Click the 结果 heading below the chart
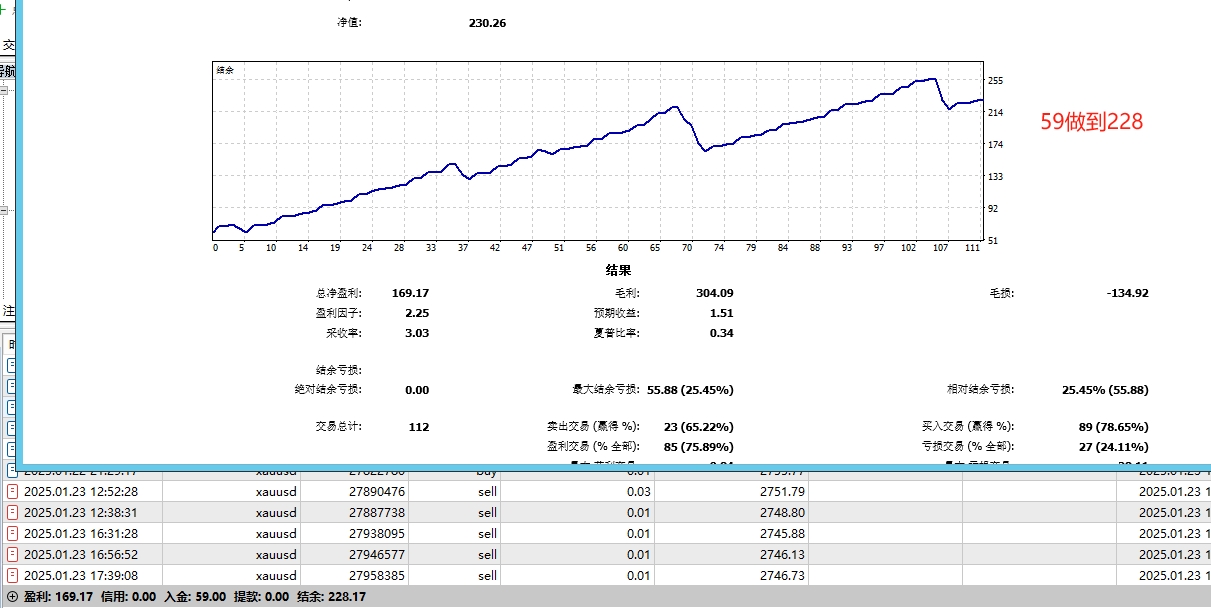This screenshot has width=1211, height=608. coord(618,270)
